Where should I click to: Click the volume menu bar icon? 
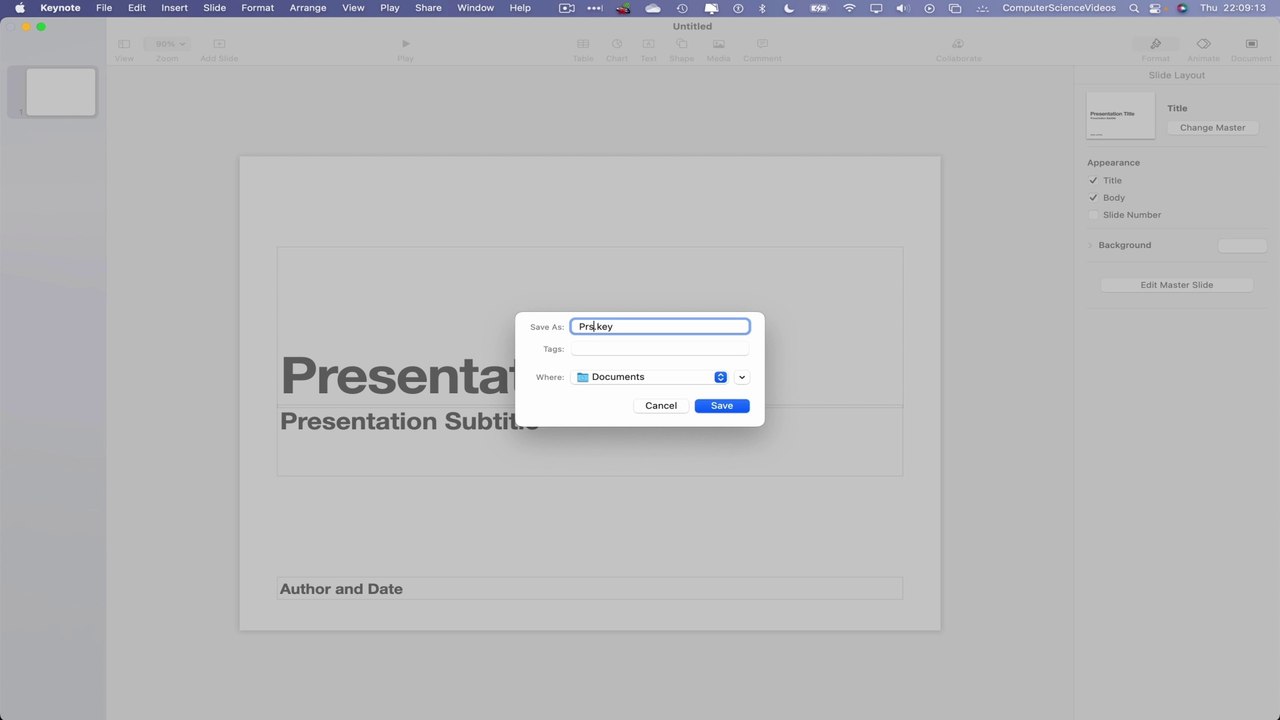tap(903, 8)
